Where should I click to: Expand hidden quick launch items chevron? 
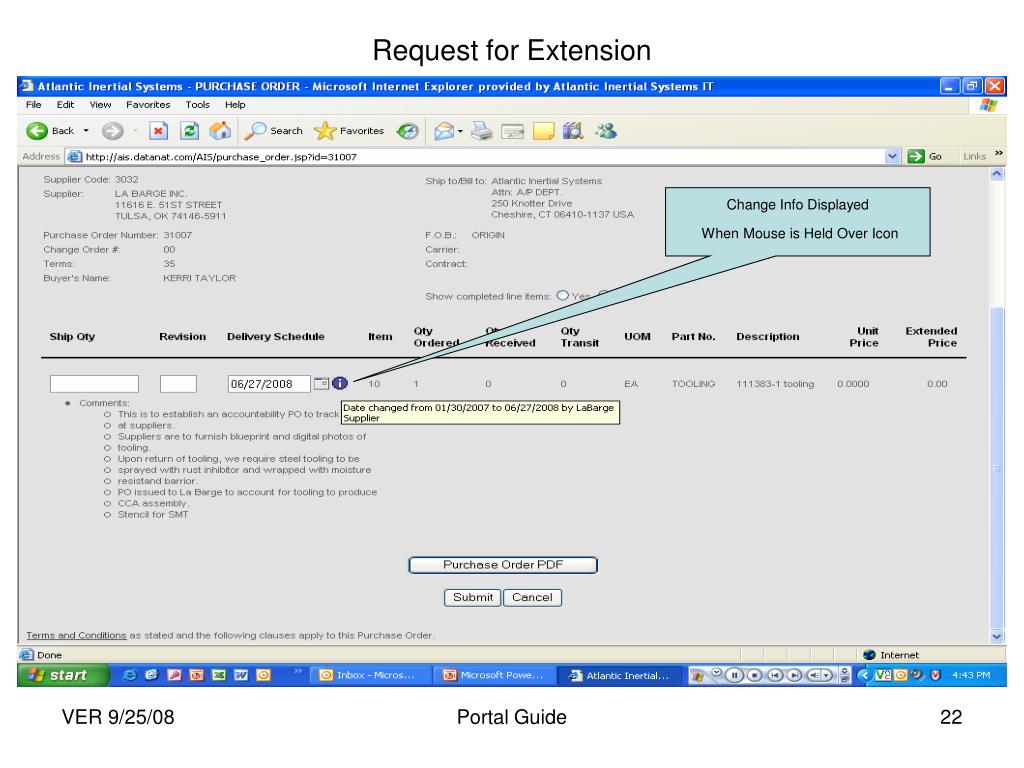tap(297, 671)
